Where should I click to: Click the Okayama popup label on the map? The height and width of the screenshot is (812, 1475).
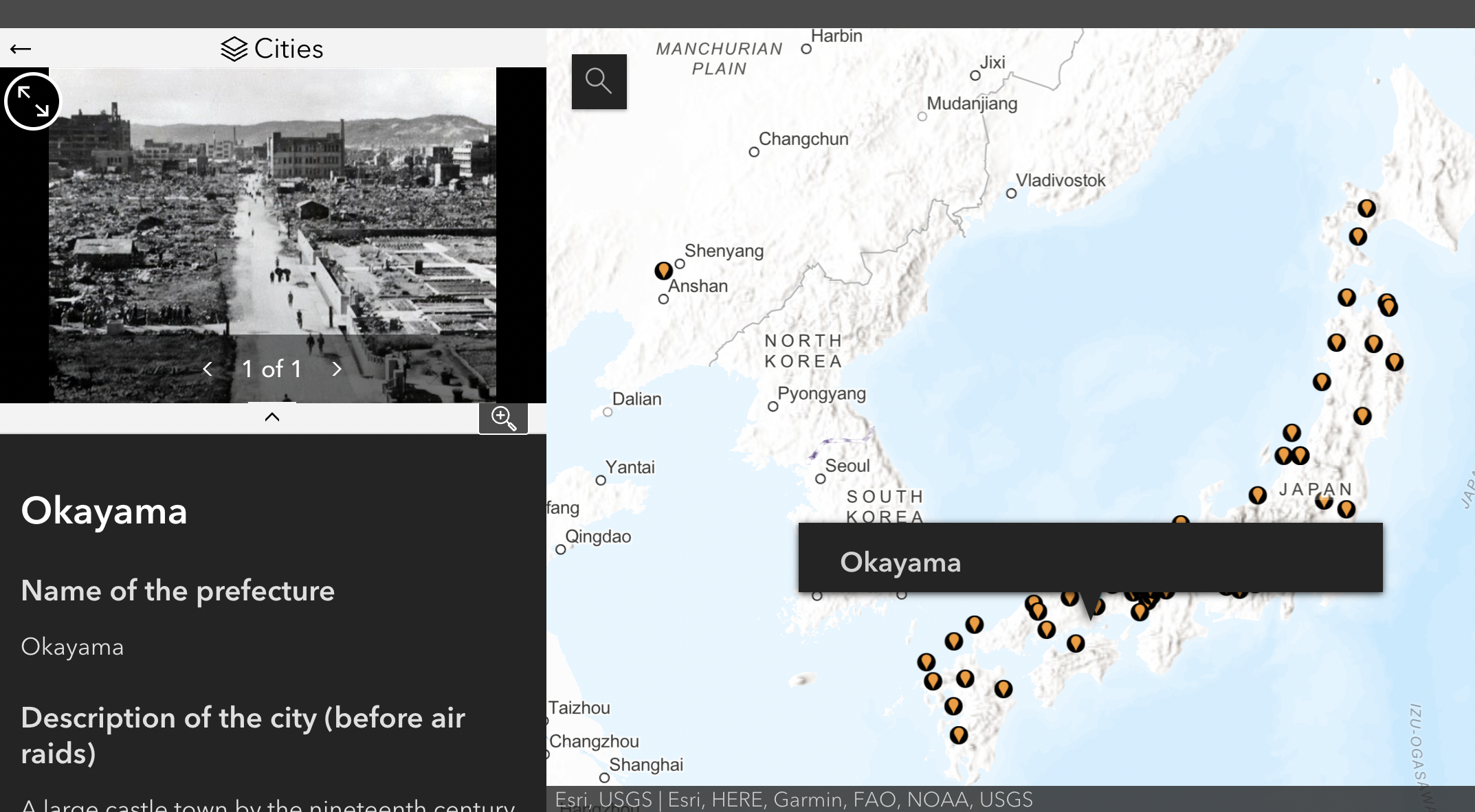point(901,561)
